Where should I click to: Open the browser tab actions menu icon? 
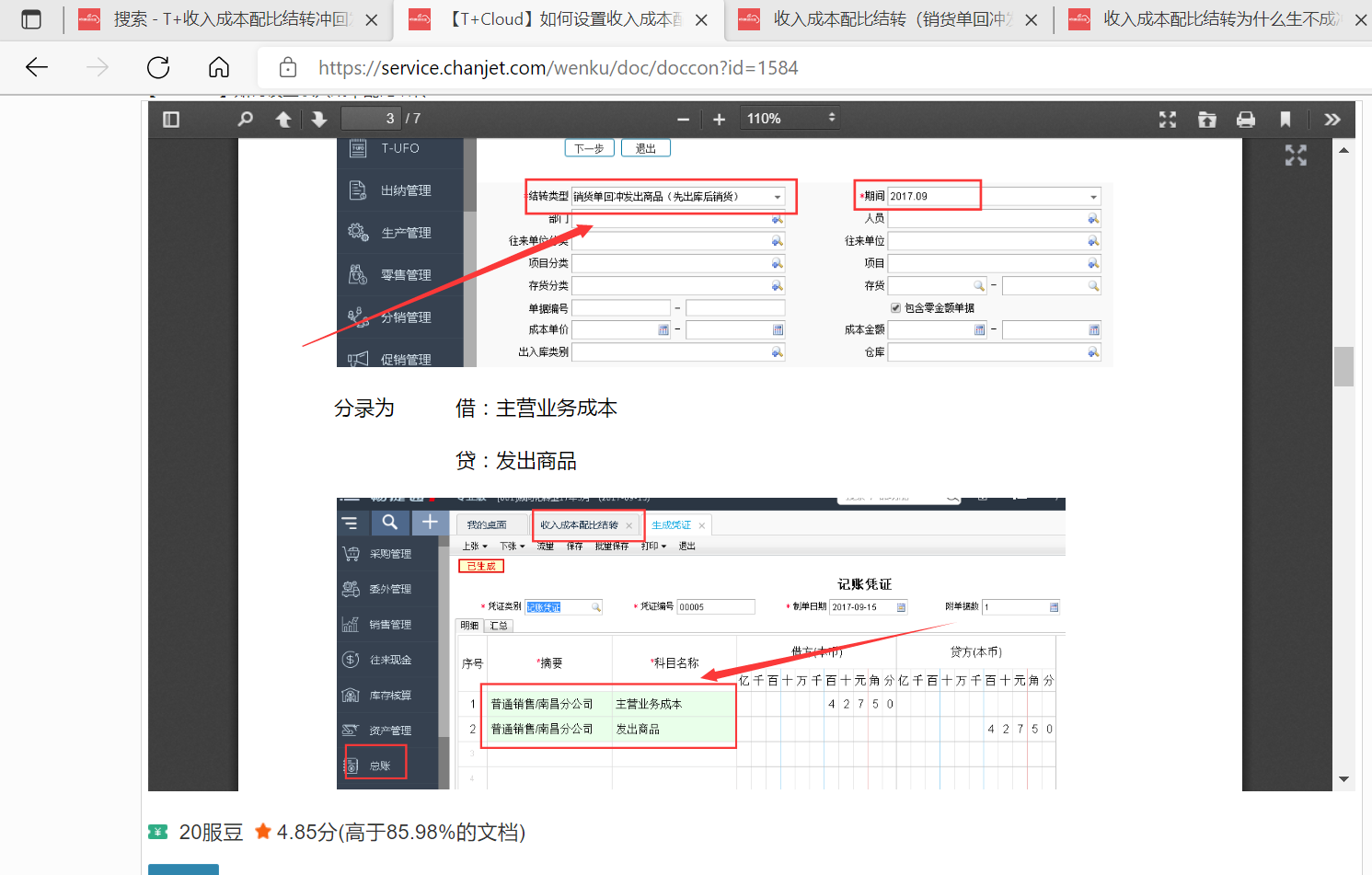31,19
